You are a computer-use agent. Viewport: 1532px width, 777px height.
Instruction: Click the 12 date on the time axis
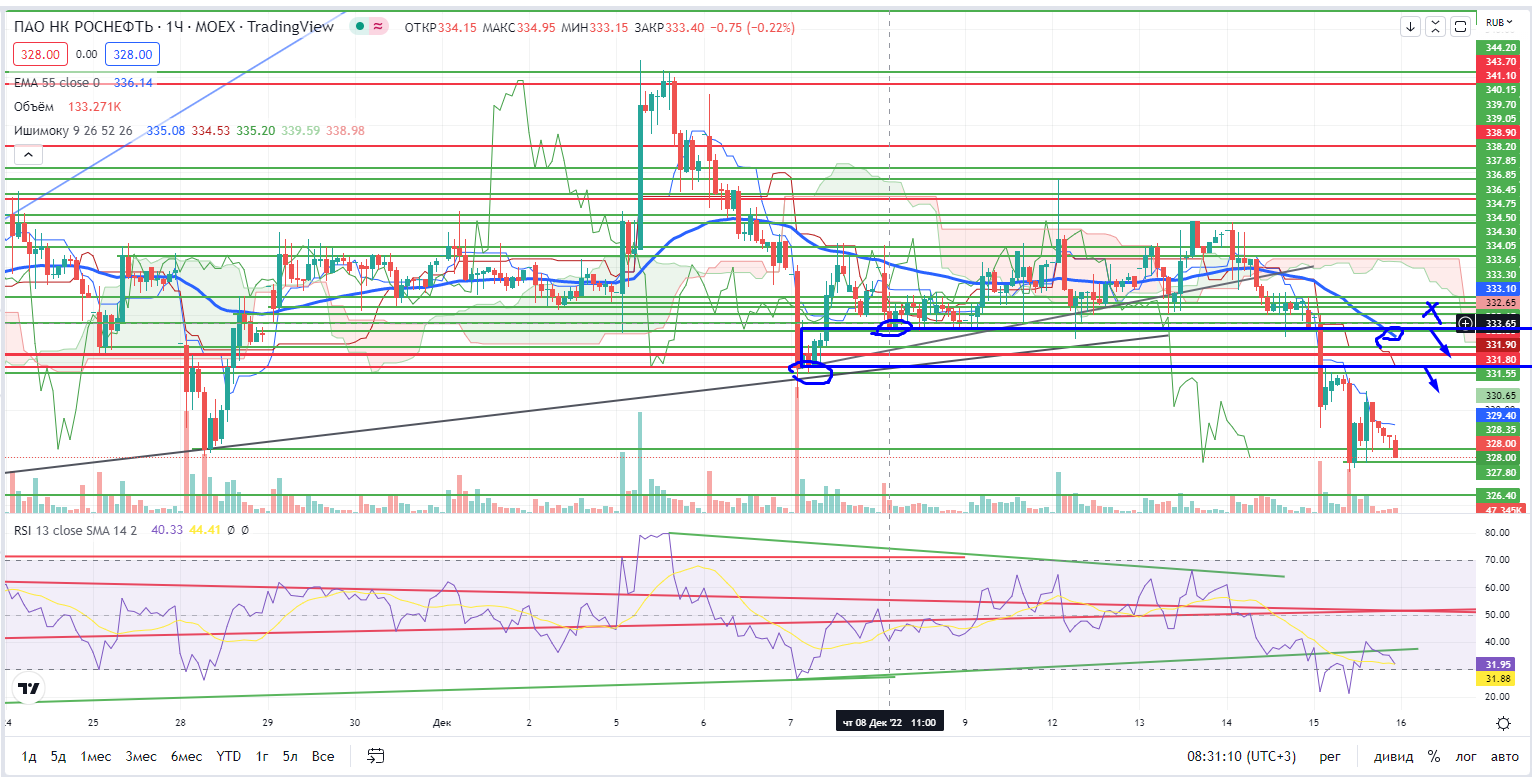pos(1052,722)
